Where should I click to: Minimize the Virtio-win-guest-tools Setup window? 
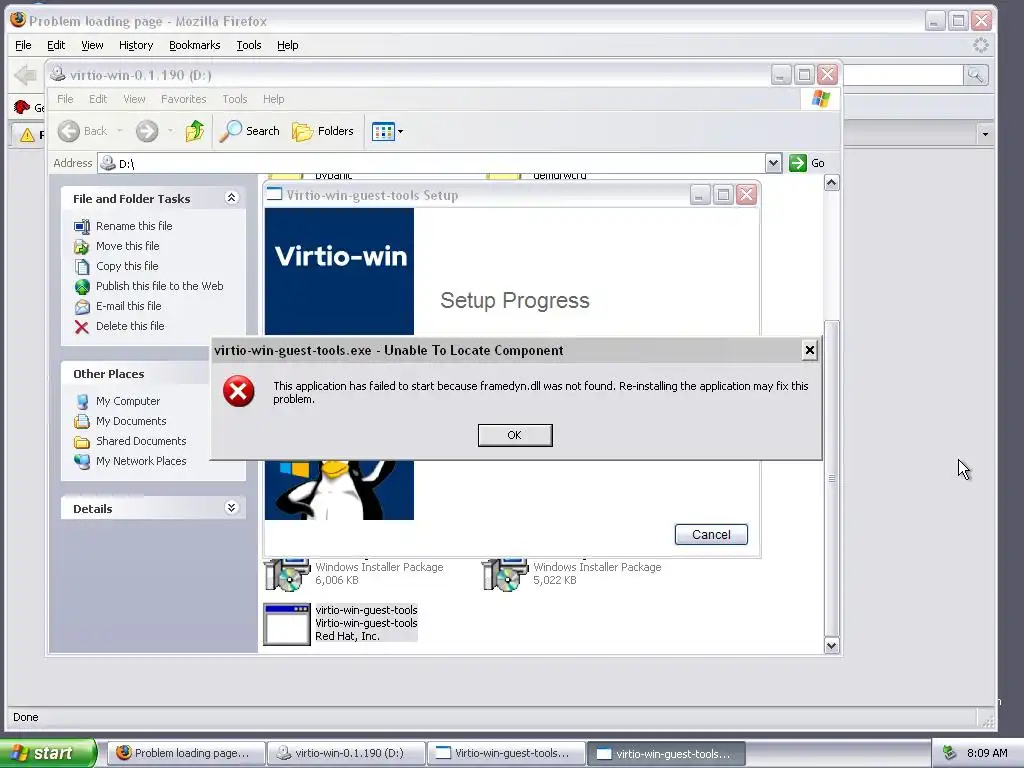(x=699, y=195)
